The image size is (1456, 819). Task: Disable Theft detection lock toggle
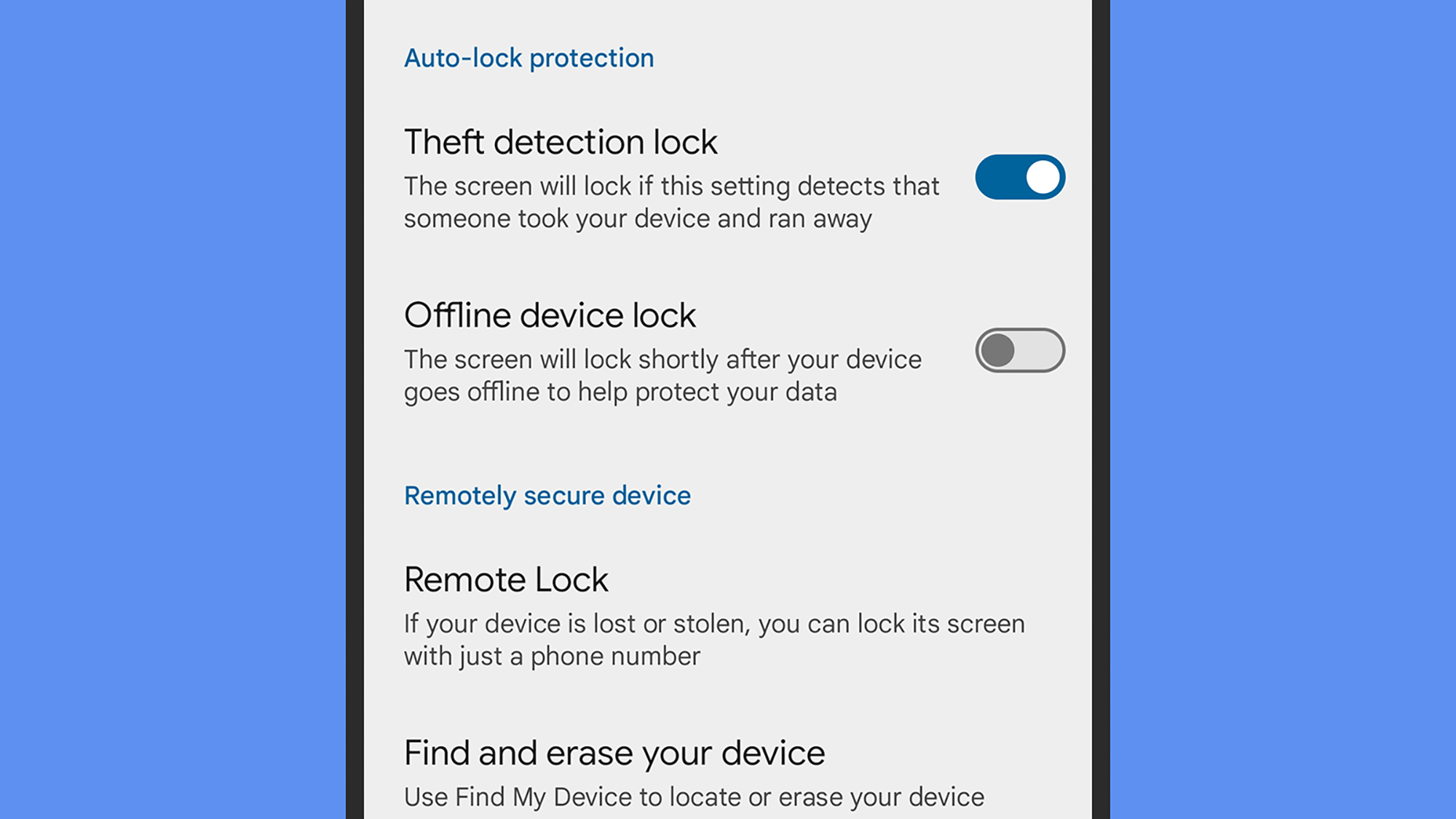(x=1020, y=178)
